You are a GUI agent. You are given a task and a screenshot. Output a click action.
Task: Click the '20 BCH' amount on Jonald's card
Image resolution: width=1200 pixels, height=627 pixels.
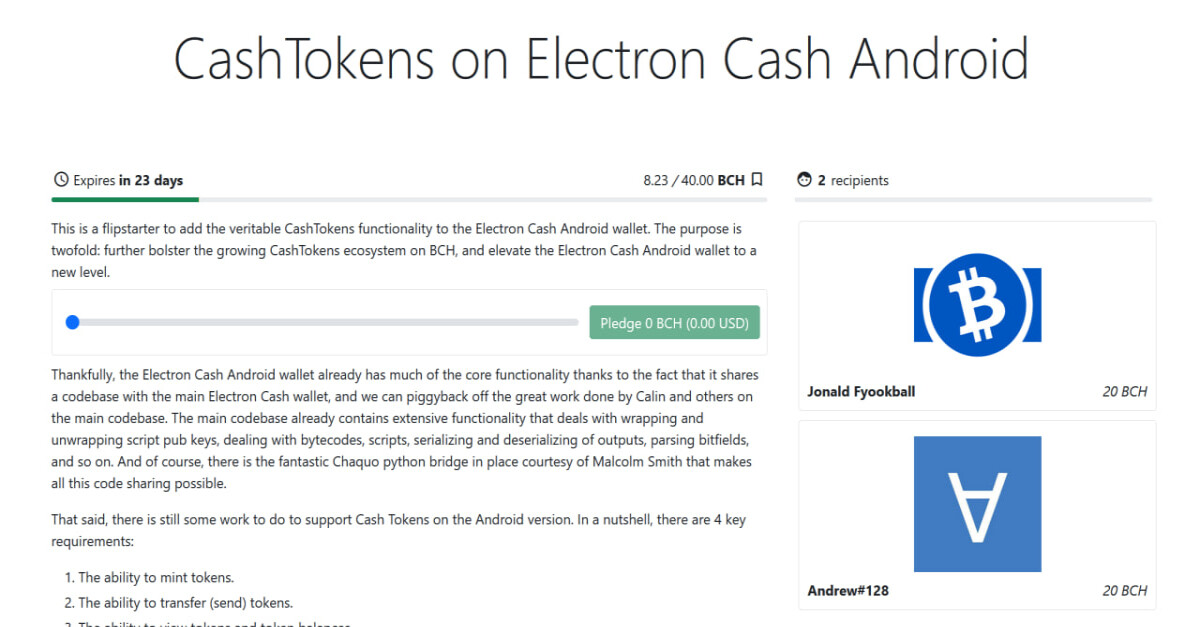click(x=1125, y=391)
